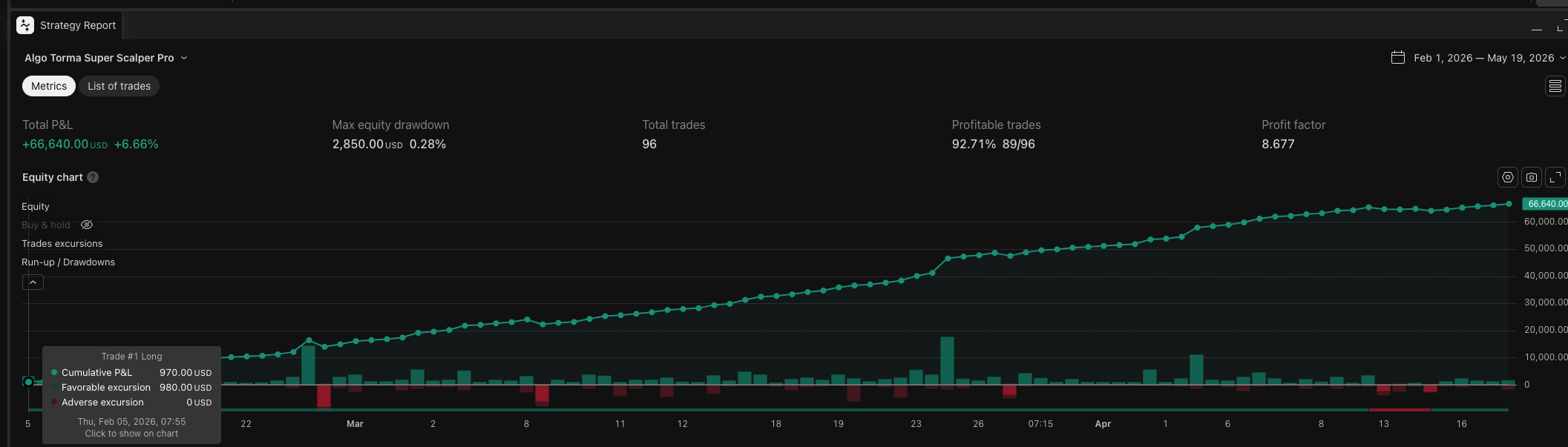Open the Algo Torma Super Scalper Pro dropdown
The image size is (1568, 447).
pyautogui.click(x=106, y=58)
